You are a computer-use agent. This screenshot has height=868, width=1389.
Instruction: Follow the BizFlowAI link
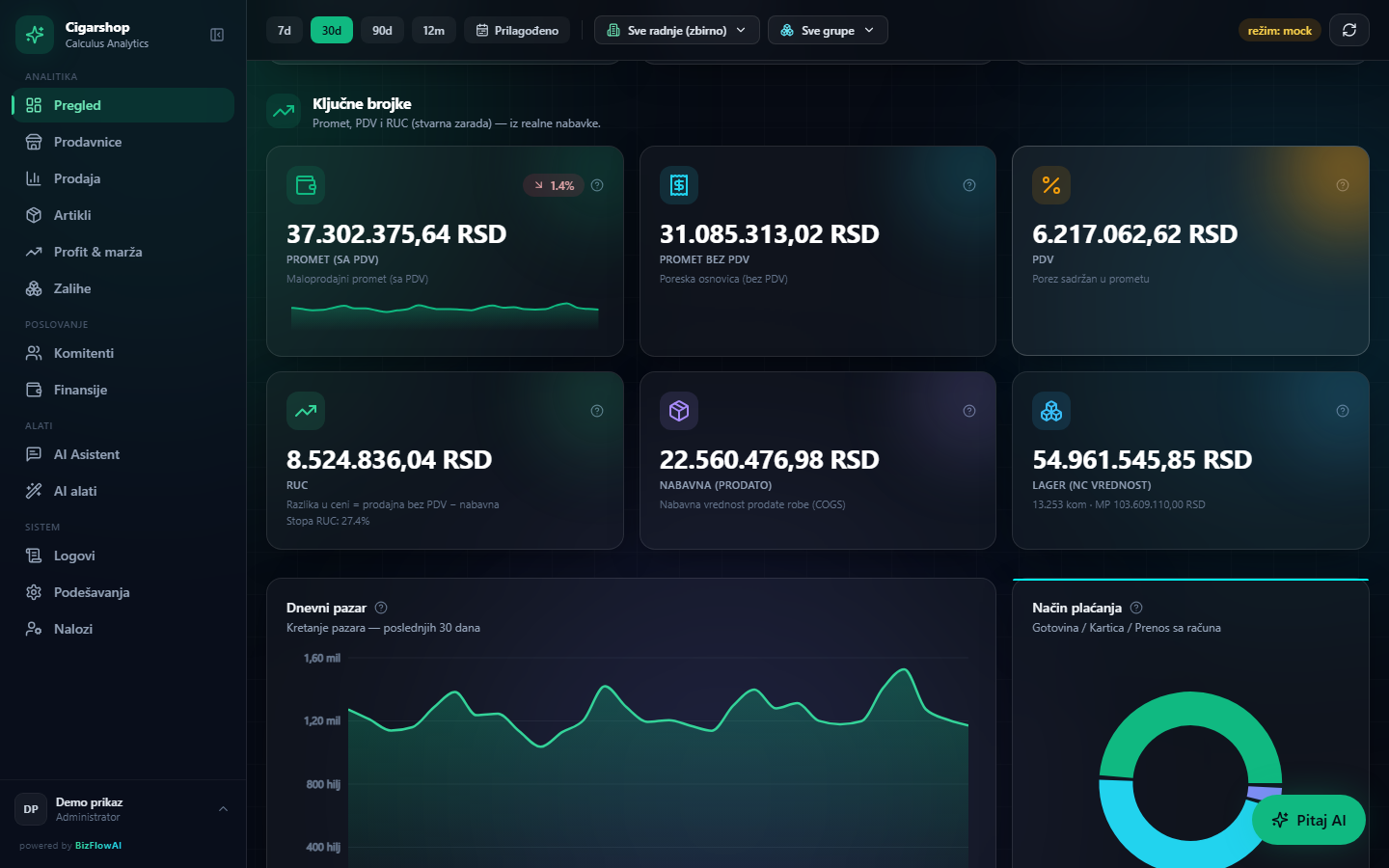[x=98, y=846]
